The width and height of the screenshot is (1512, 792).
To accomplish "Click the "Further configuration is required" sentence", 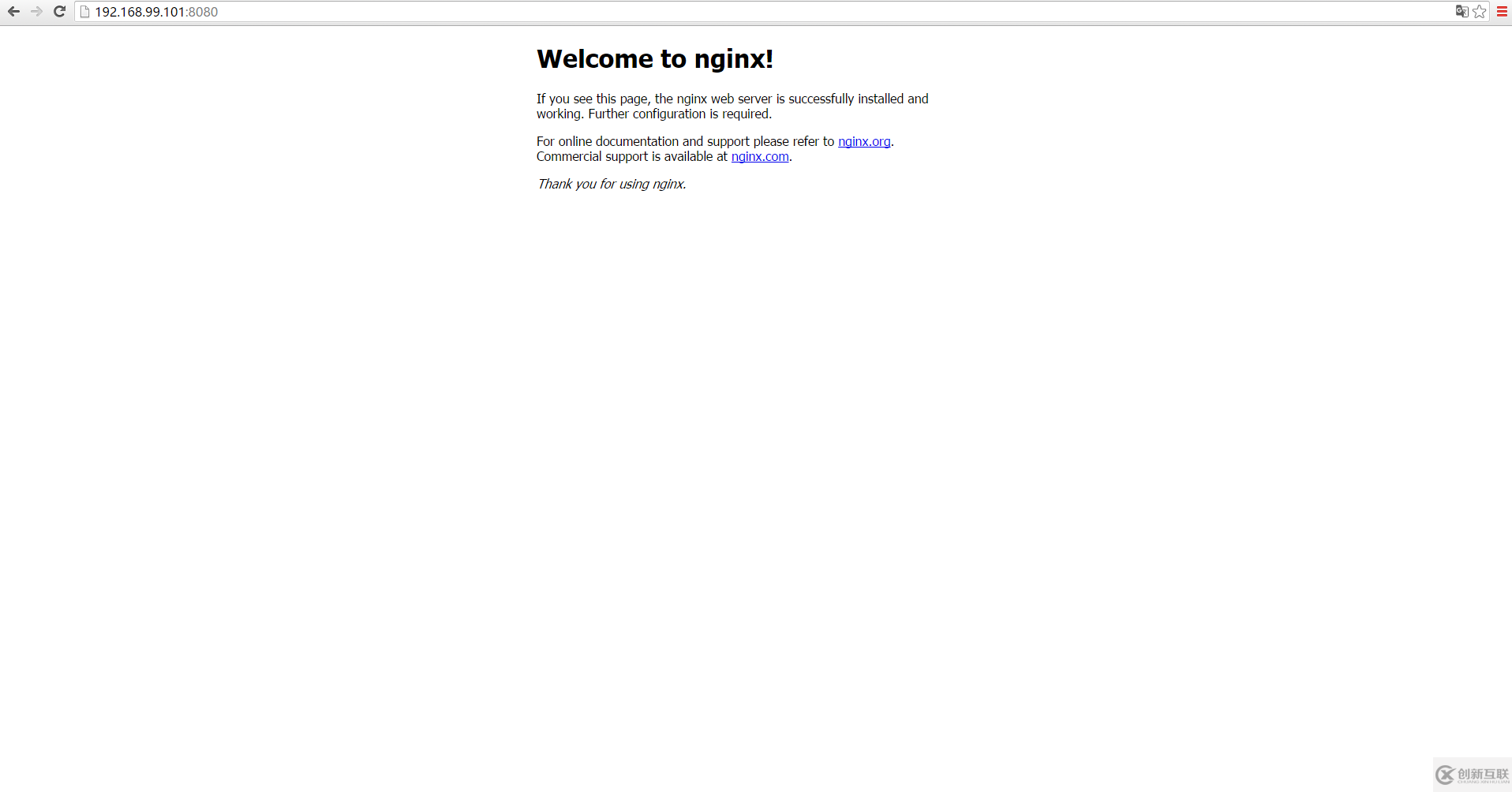I will [x=679, y=114].
